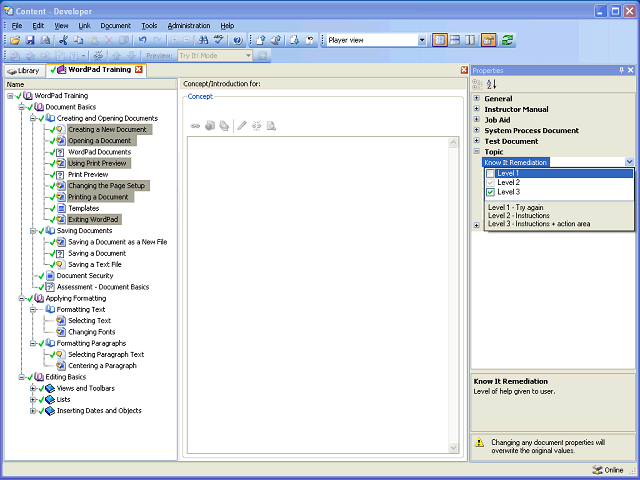Click the Create link icon in Concept pane
The image size is (640, 480).
(x=196, y=126)
